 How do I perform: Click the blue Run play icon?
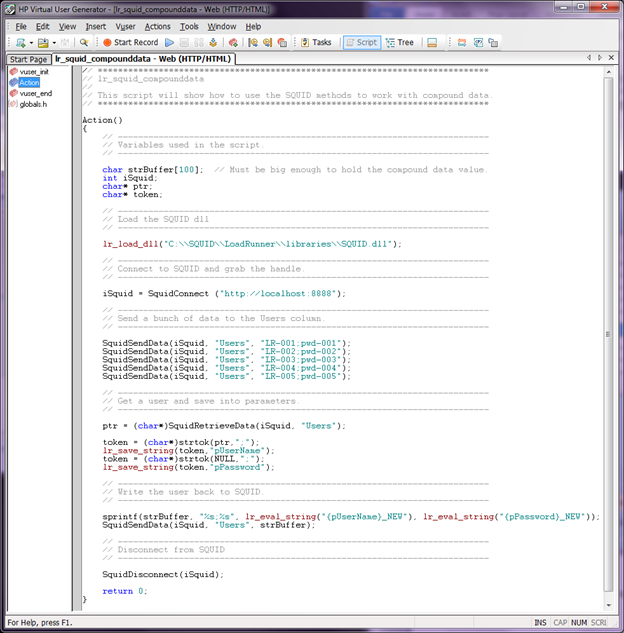(x=170, y=42)
